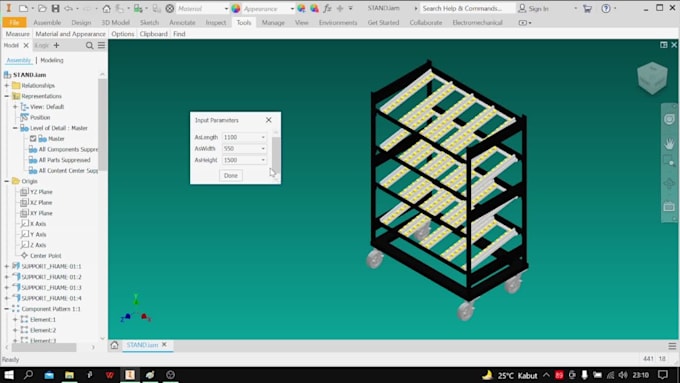Close the Input Parameters dialog
680x383 pixels.
point(268,120)
